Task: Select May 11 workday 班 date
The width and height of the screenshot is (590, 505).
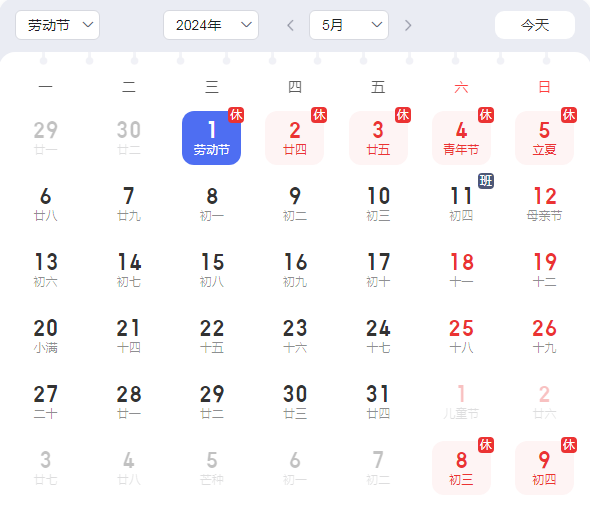Action: pyautogui.click(x=461, y=204)
